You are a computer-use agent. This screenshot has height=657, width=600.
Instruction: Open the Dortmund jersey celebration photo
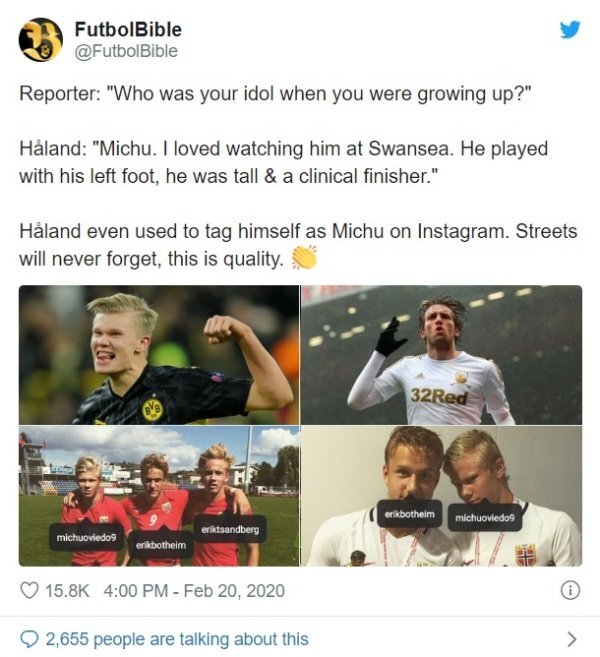tap(159, 355)
